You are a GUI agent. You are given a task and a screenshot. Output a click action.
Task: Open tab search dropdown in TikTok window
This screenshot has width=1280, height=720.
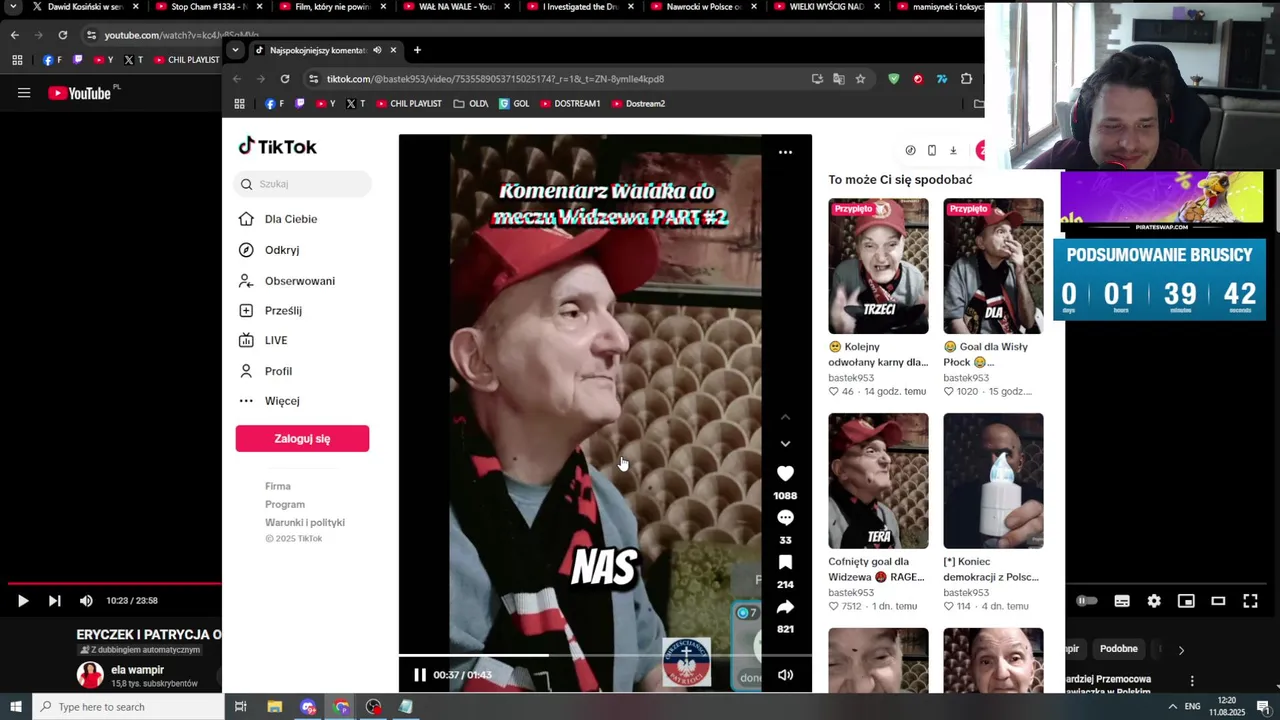tap(235, 50)
